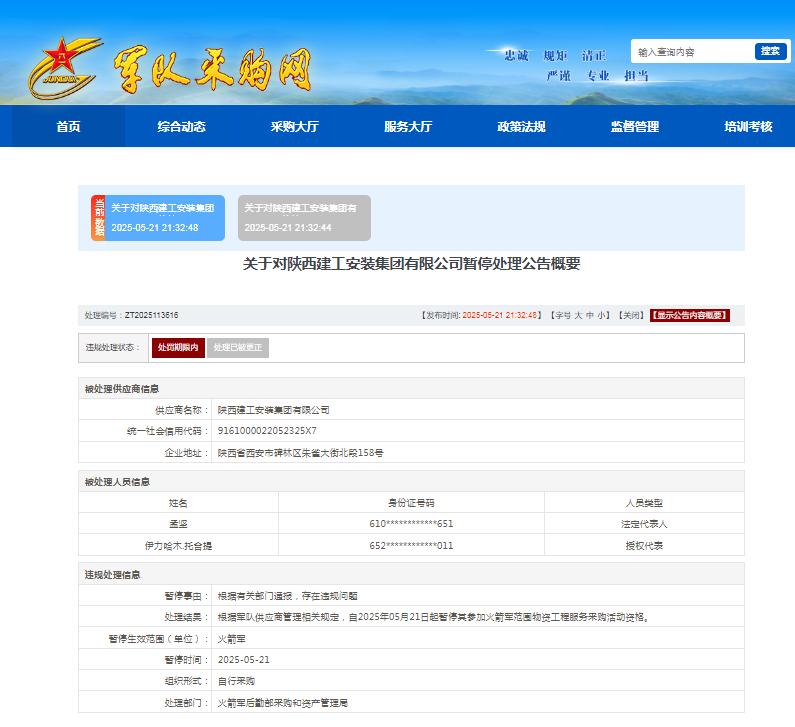Click the 法定代表人 cell
Image resolution: width=795 pixels, height=727 pixels.
(x=644, y=524)
